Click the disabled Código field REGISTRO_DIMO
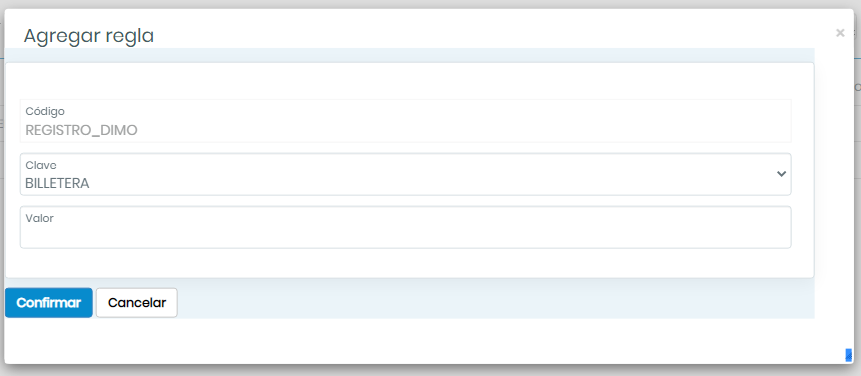 (x=405, y=121)
